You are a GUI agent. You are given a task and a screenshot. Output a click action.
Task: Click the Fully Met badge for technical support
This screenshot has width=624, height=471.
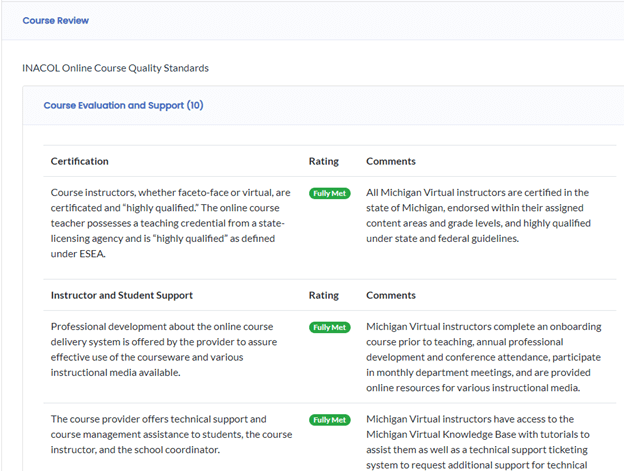point(329,420)
